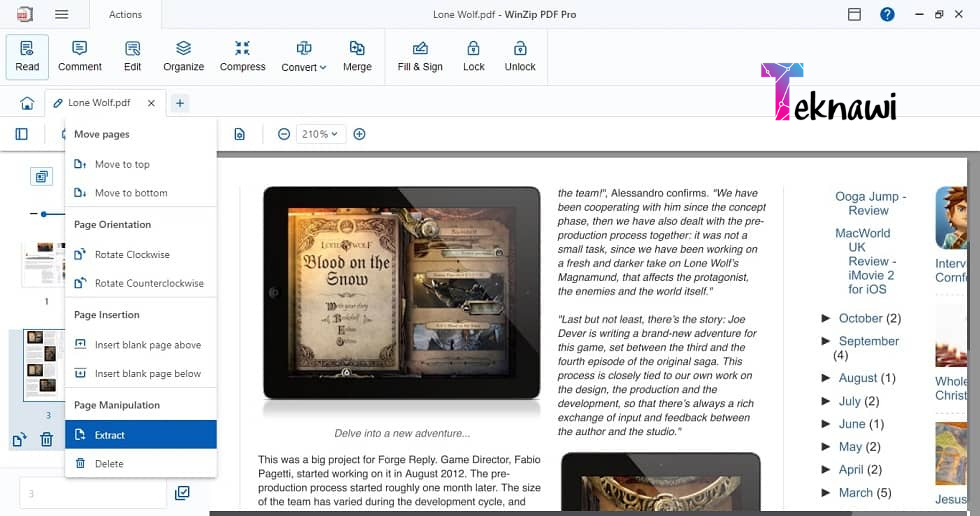Click the page view icon in view toolbar

tap(239, 134)
